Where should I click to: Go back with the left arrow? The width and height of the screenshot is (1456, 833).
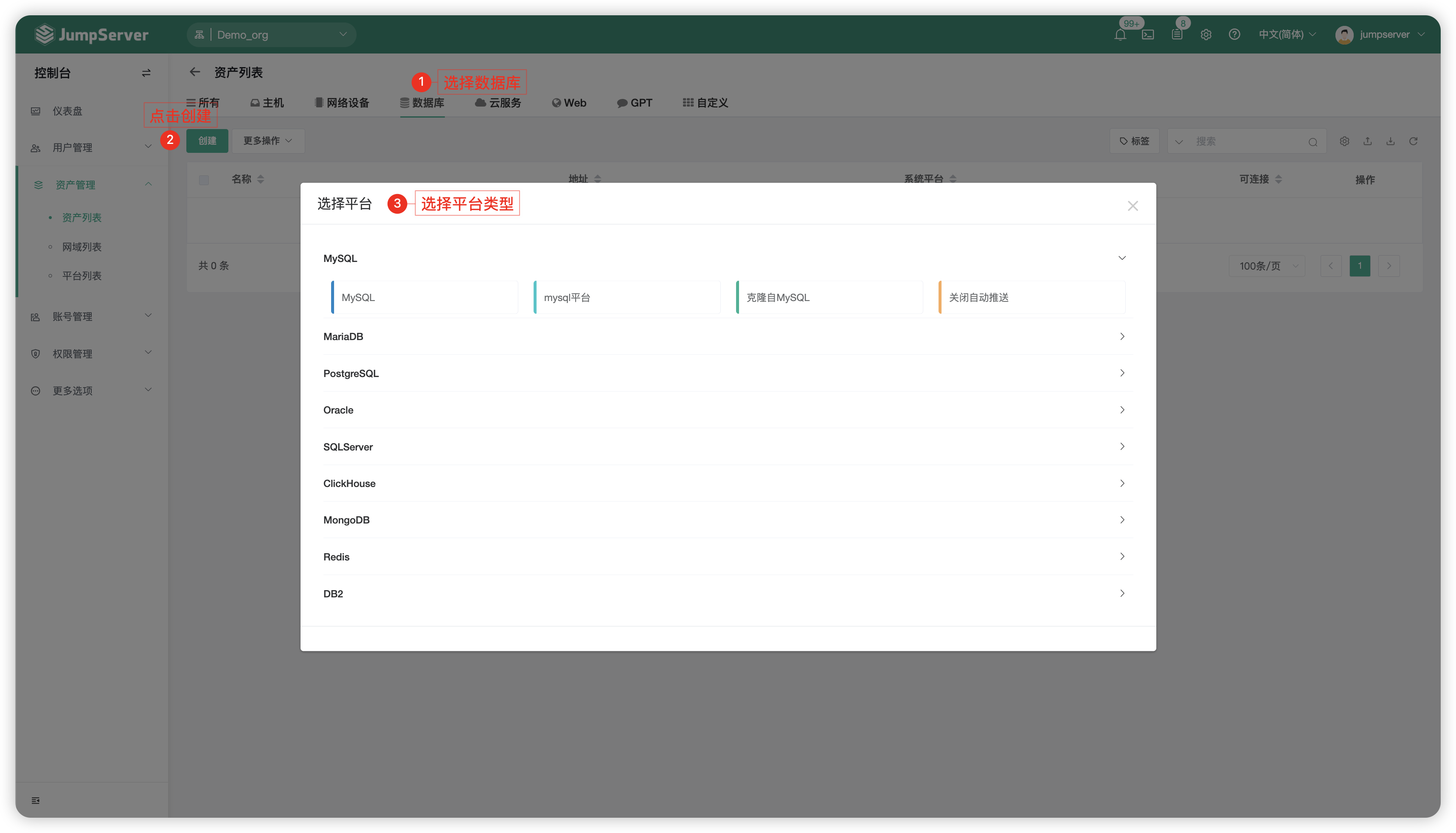click(195, 71)
